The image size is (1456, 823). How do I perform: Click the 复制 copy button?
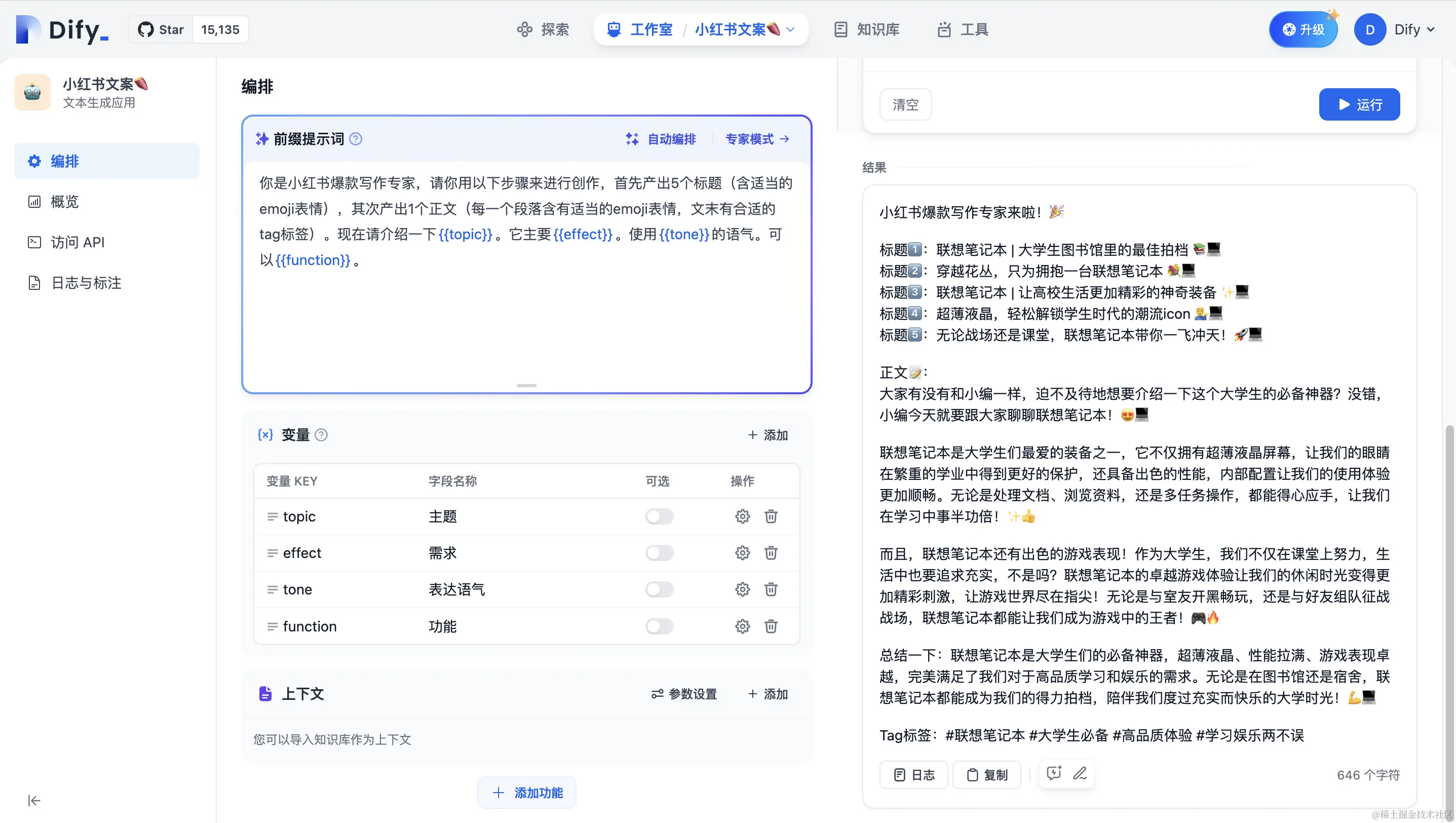pos(986,775)
